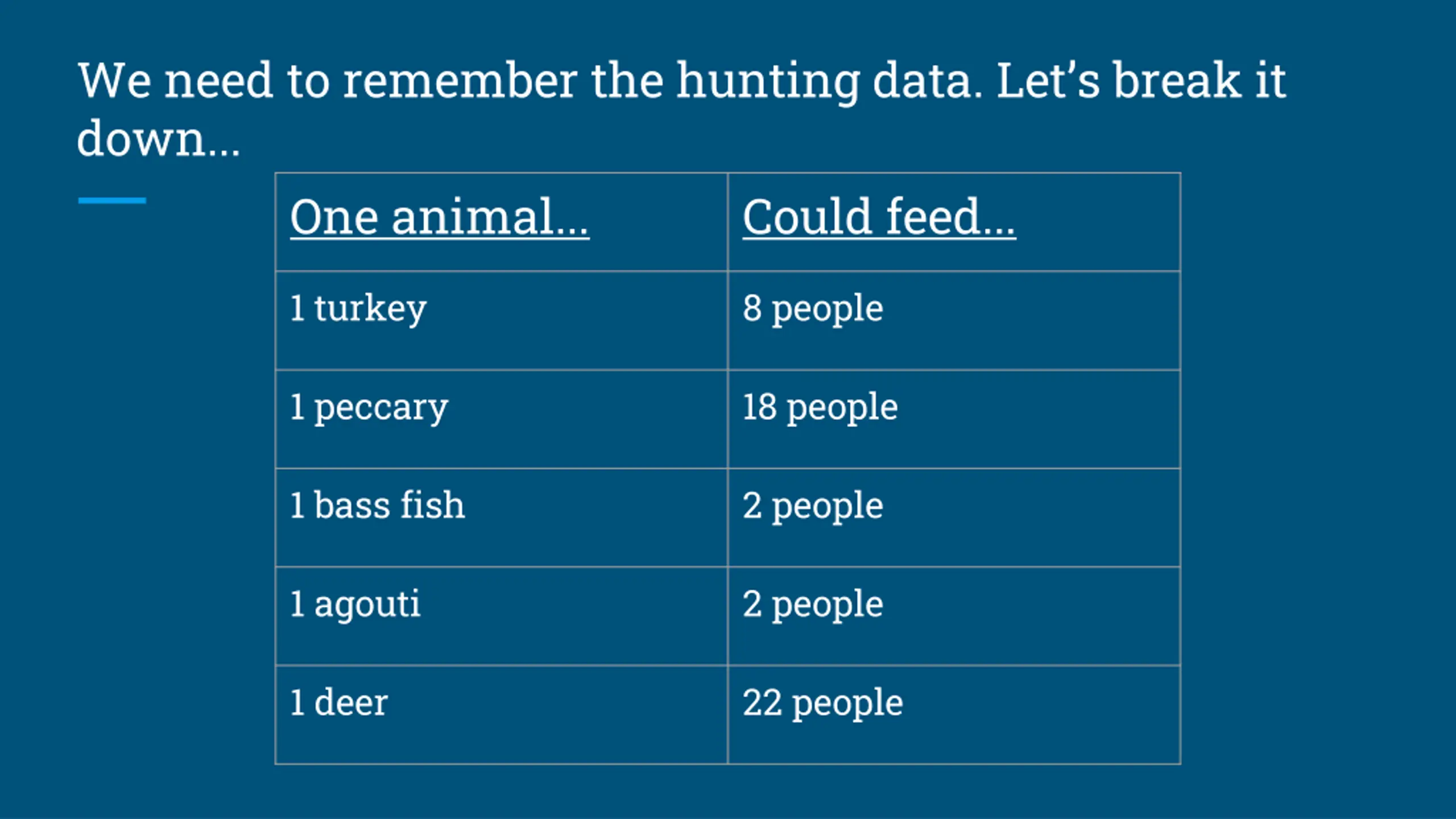Select the '18 people' cell
Image resolution: width=1456 pixels, height=819 pixels.
click(954, 419)
